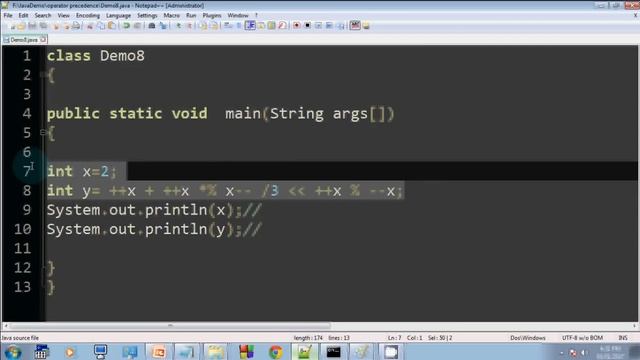
Task: Click the ABC spell-check plugin icon
Action: point(355,26)
